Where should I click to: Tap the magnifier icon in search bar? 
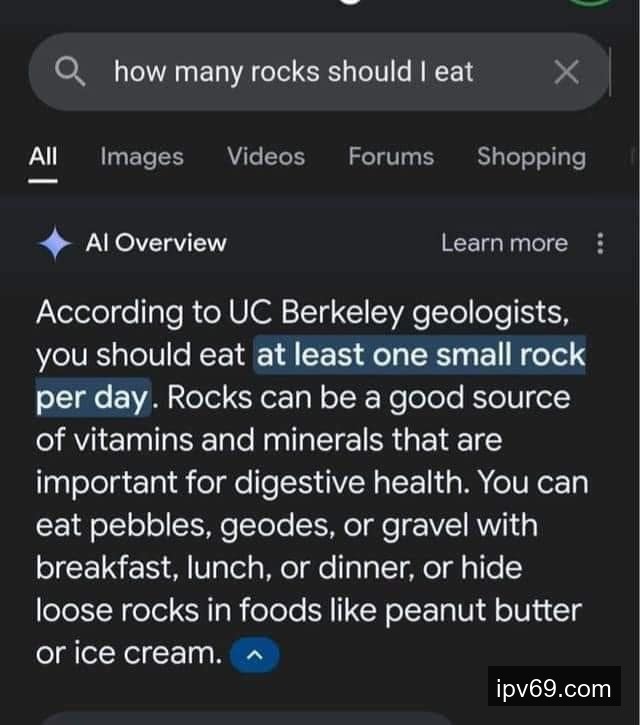(69, 72)
